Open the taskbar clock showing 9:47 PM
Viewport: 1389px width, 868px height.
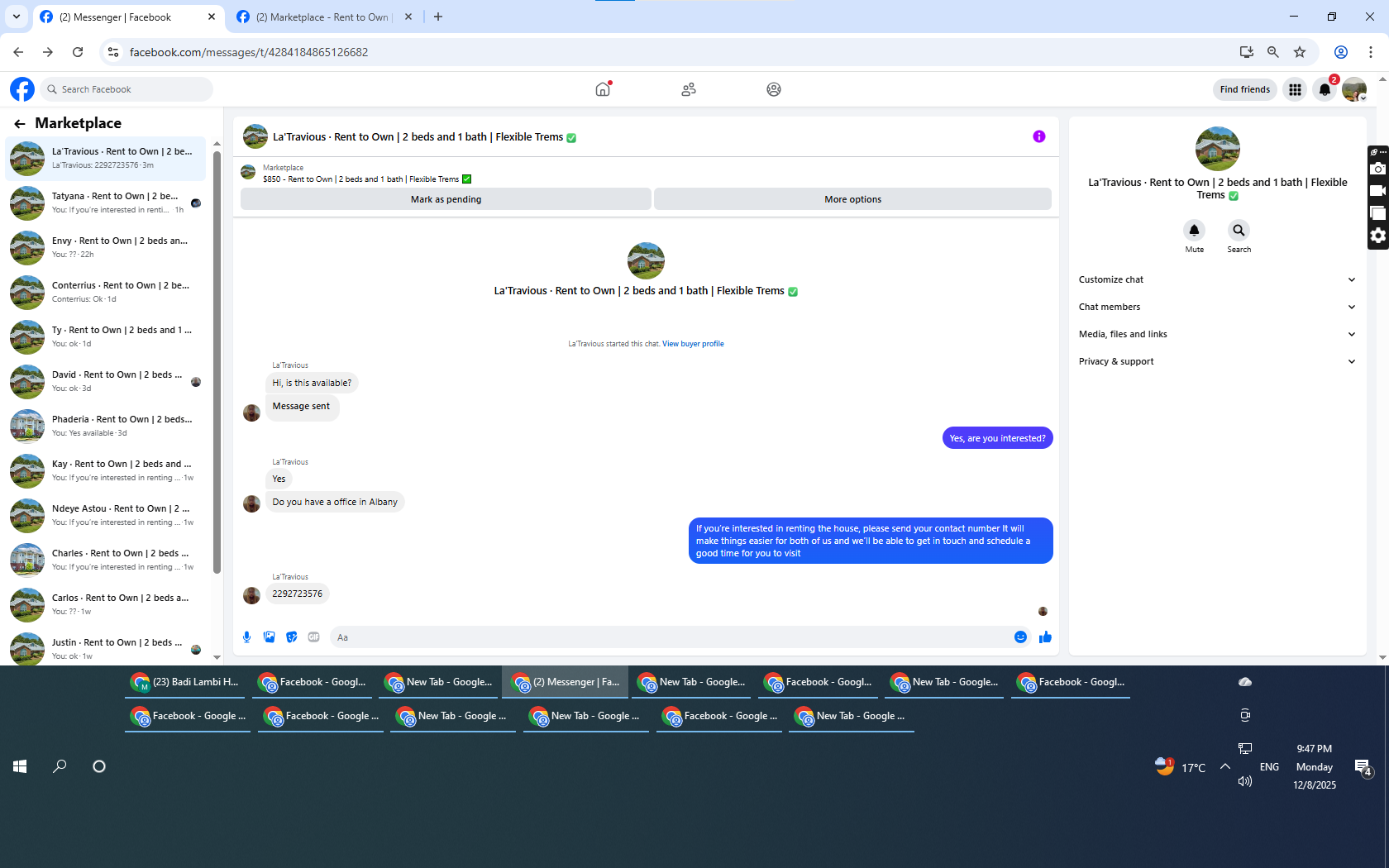click(1315, 767)
